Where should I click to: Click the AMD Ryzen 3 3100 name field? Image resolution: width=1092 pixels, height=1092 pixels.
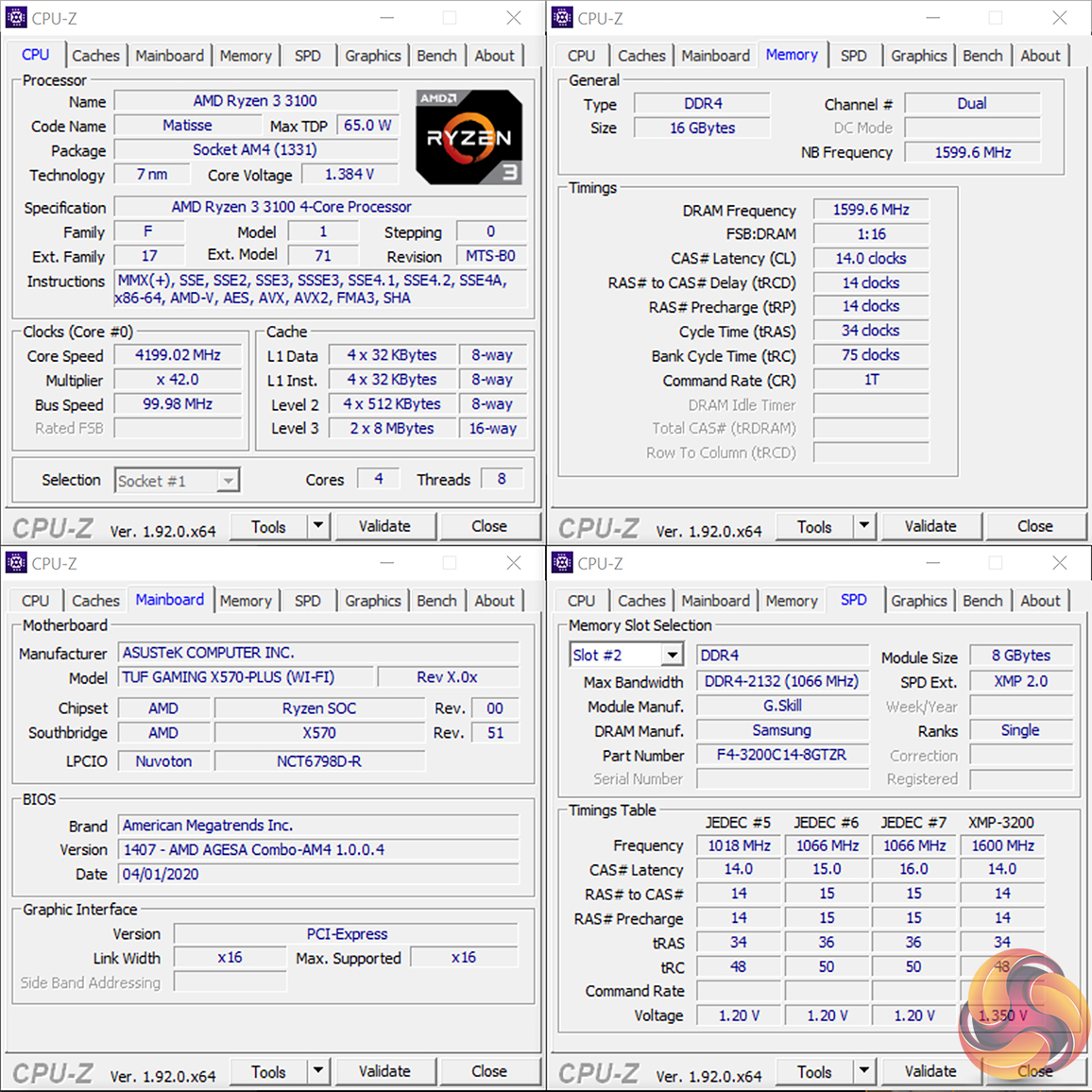tap(256, 101)
